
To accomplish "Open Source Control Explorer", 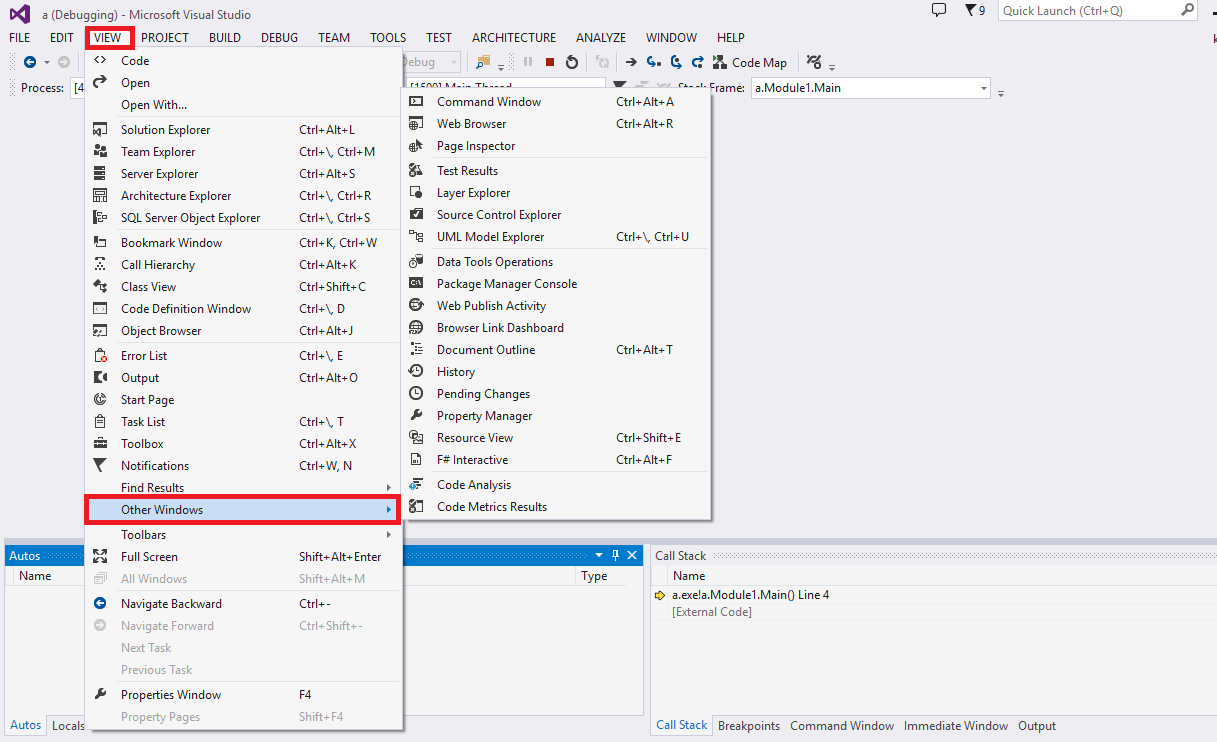I will pos(556,215).
